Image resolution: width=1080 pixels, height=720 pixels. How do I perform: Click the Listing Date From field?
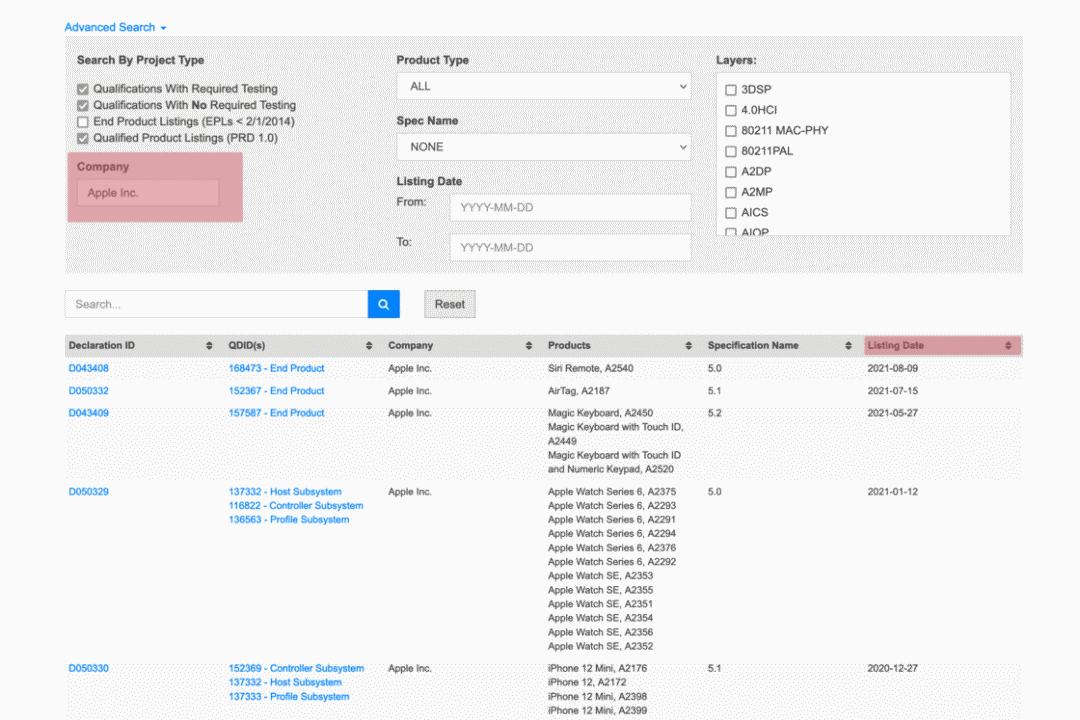(570, 207)
